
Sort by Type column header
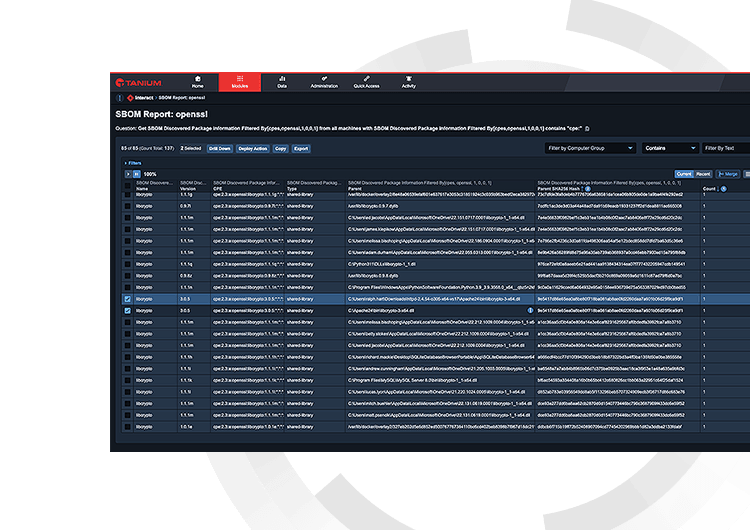[292, 189]
